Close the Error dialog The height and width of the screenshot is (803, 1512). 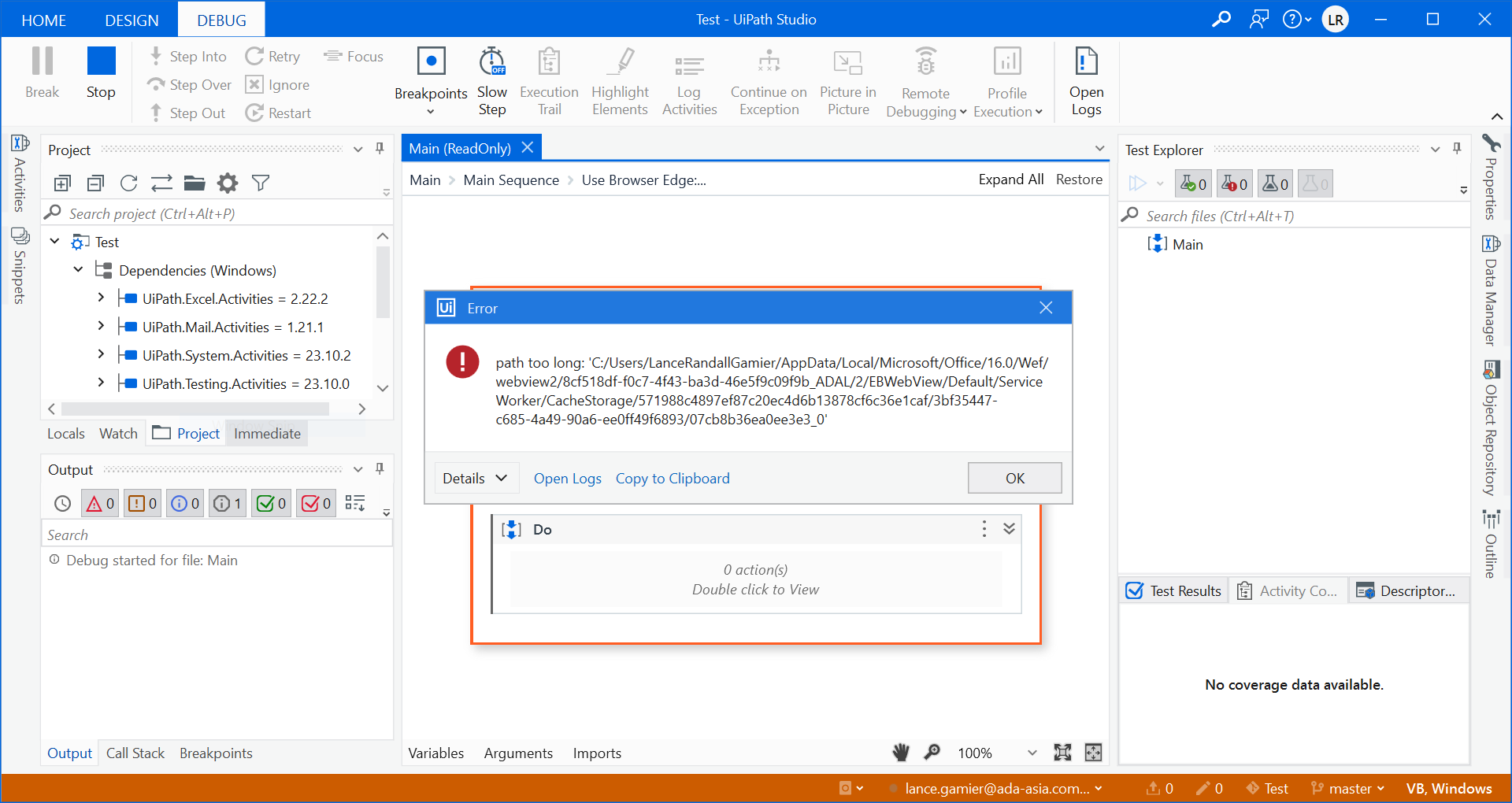click(x=1046, y=308)
